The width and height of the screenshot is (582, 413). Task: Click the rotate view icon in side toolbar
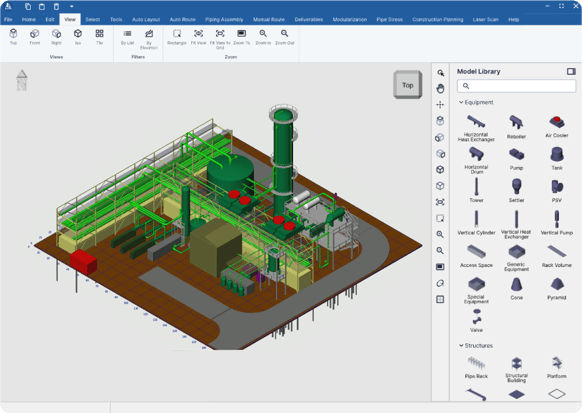tap(440, 283)
